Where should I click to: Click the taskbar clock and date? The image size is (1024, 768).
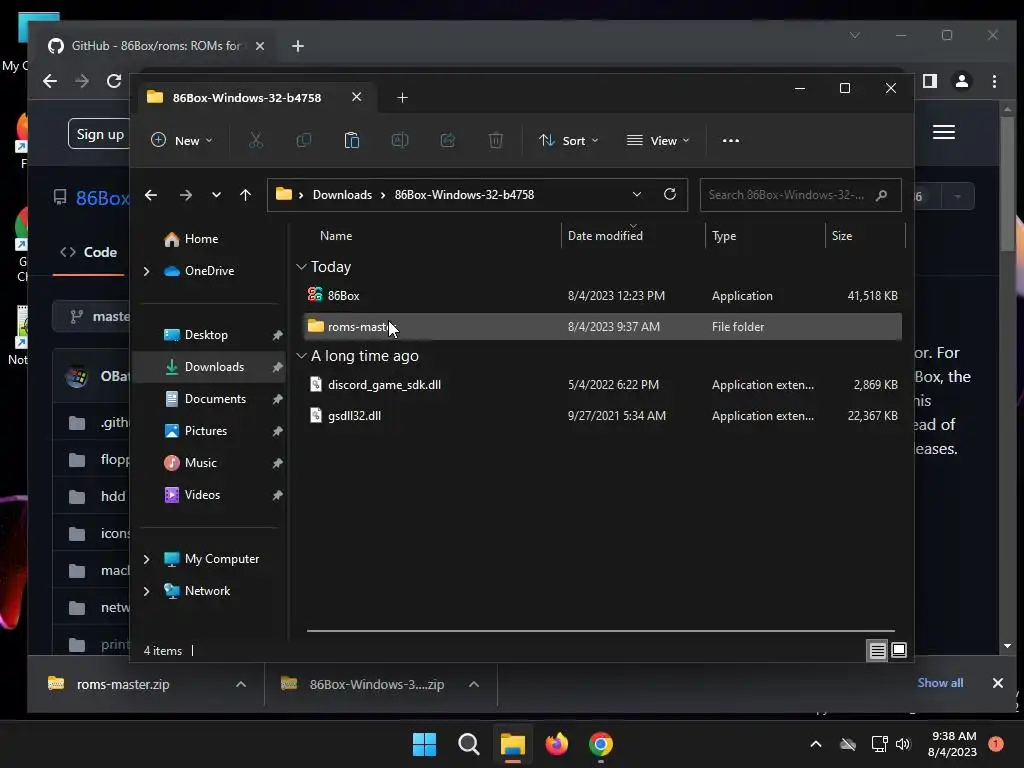[952, 744]
